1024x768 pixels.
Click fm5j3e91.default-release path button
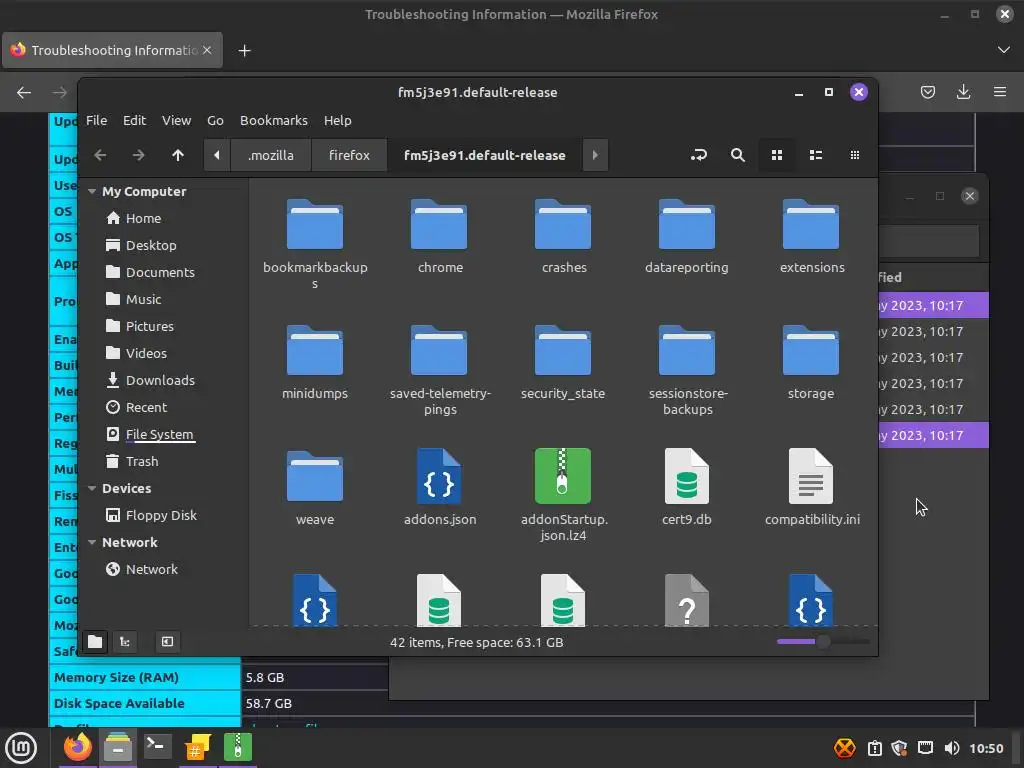[485, 155]
